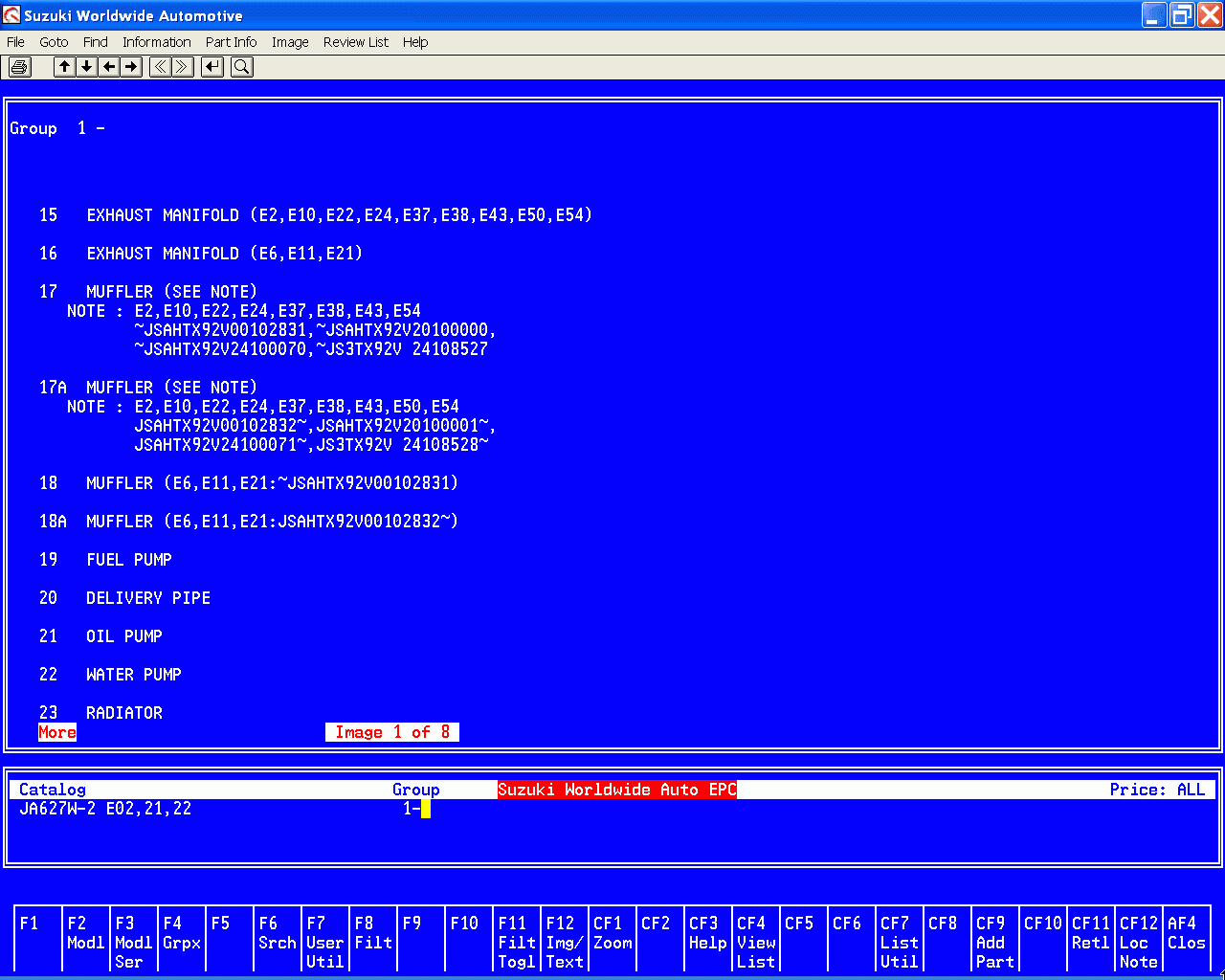Click the Price: ALL label
The image size is (1225, 980).
1158,790
